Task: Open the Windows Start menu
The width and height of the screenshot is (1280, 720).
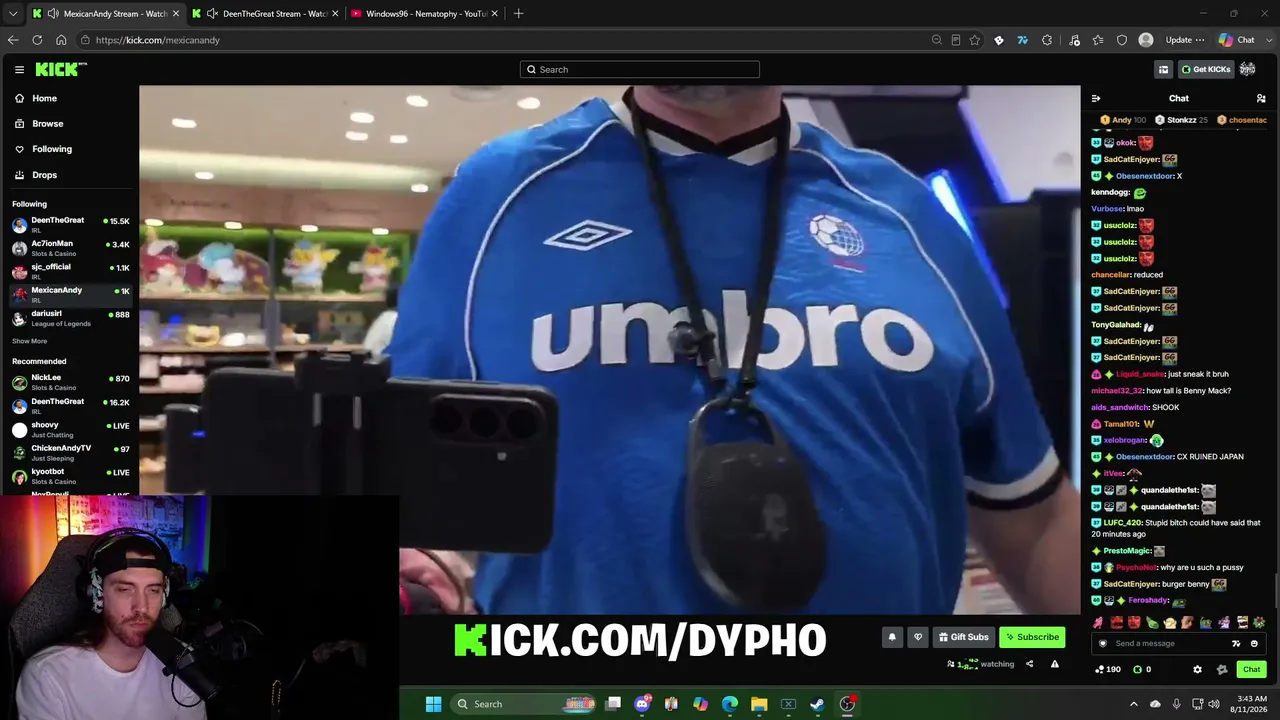Action: coord(433,704)
